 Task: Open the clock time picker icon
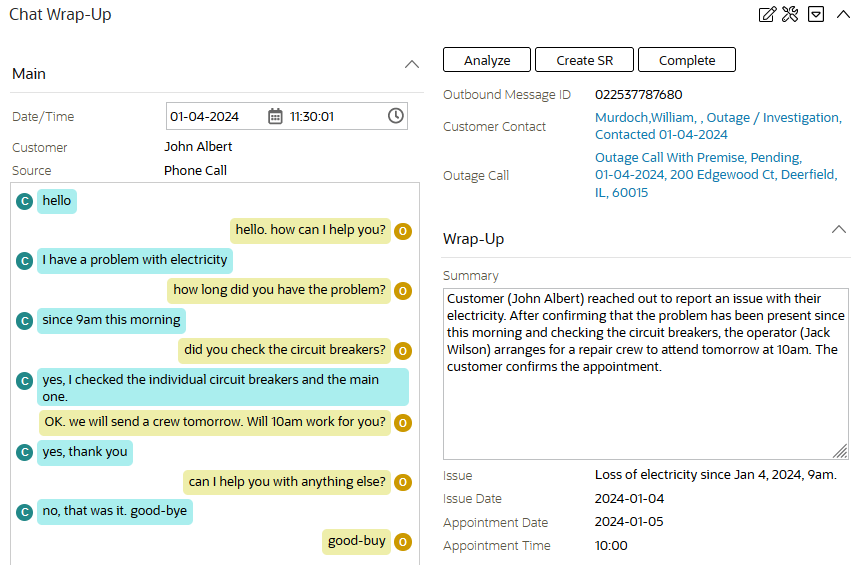click(396, 116)
